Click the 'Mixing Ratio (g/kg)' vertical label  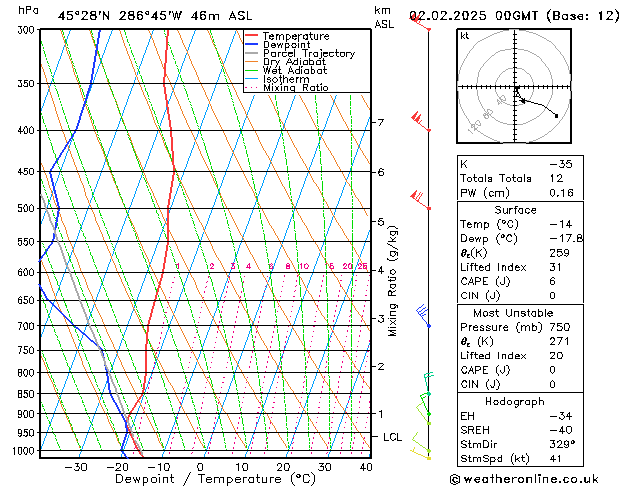pyautogui.click(x=392, y=281)
